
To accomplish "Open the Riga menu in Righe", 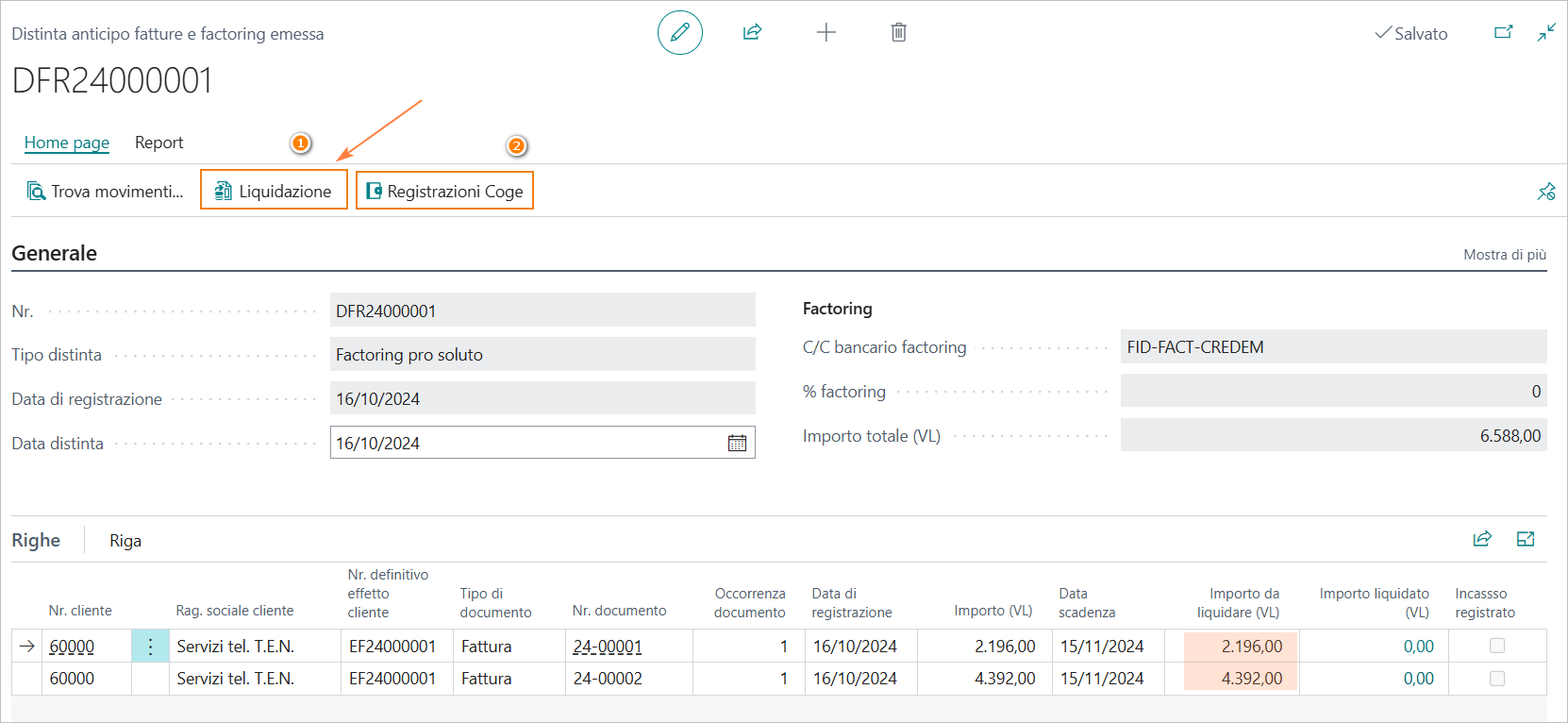I will pyautogui.click(x=125, y=541).
